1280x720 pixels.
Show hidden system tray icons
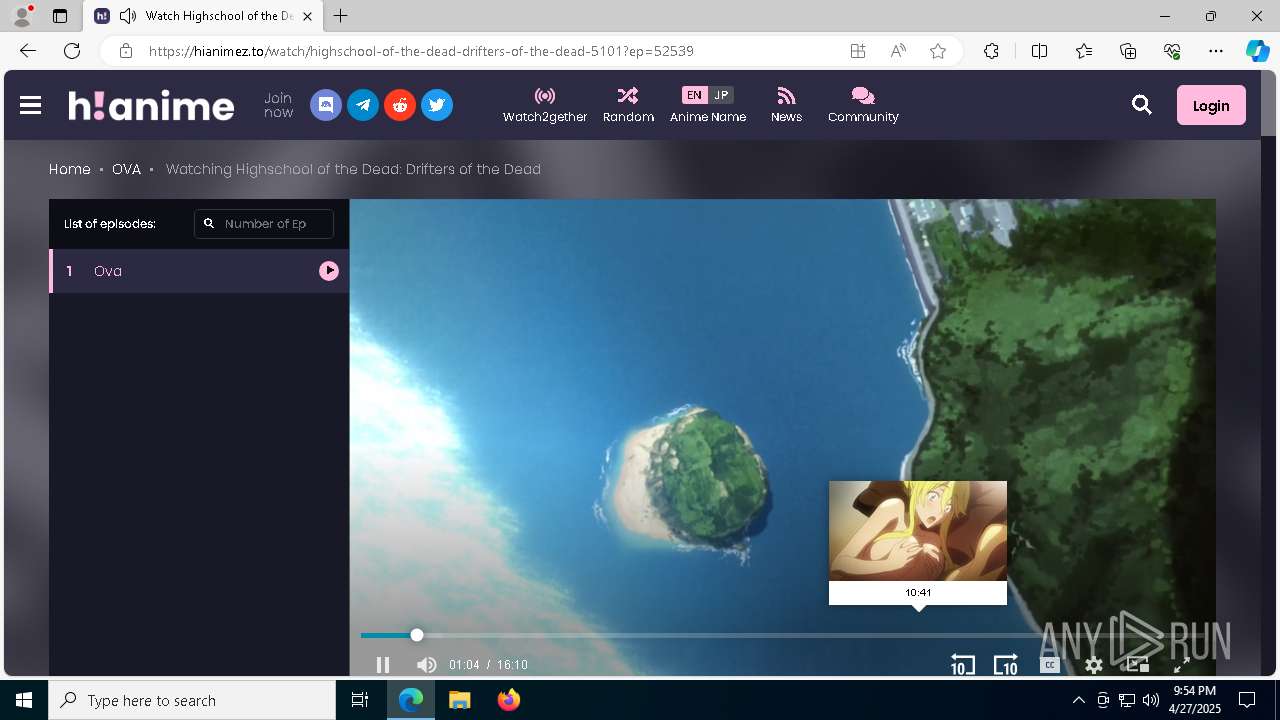pyautogui.click(x=1078, y=700)
